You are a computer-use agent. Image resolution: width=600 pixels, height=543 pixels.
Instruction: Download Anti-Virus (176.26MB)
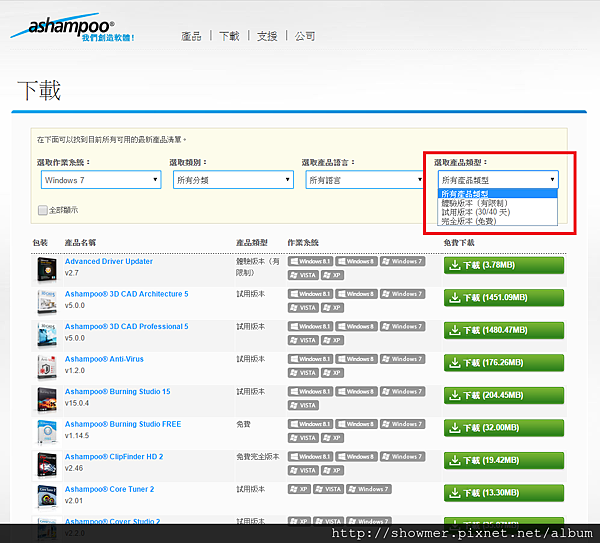click(x=504, y=363)
